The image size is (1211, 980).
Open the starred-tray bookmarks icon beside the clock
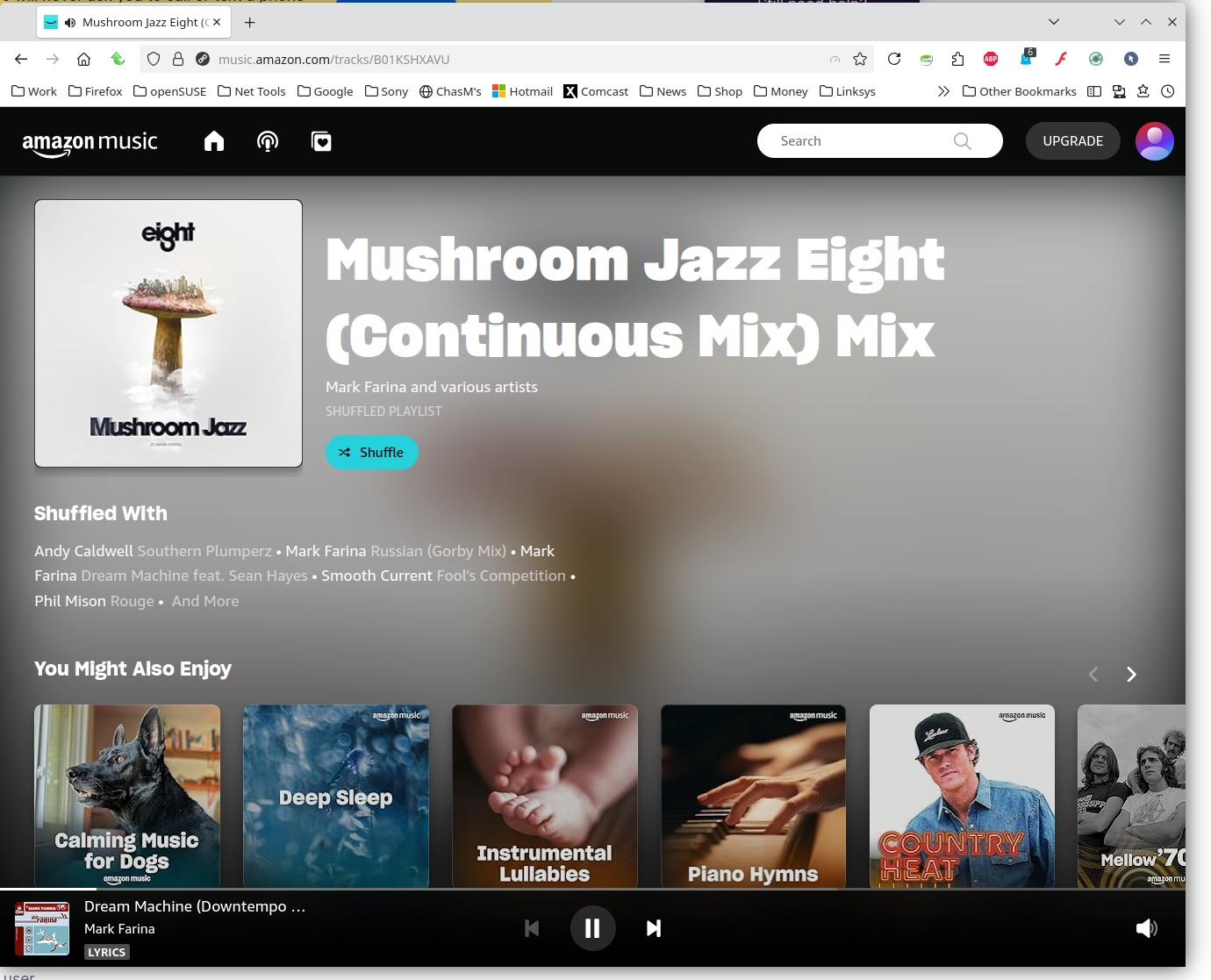click(1143, 91)
